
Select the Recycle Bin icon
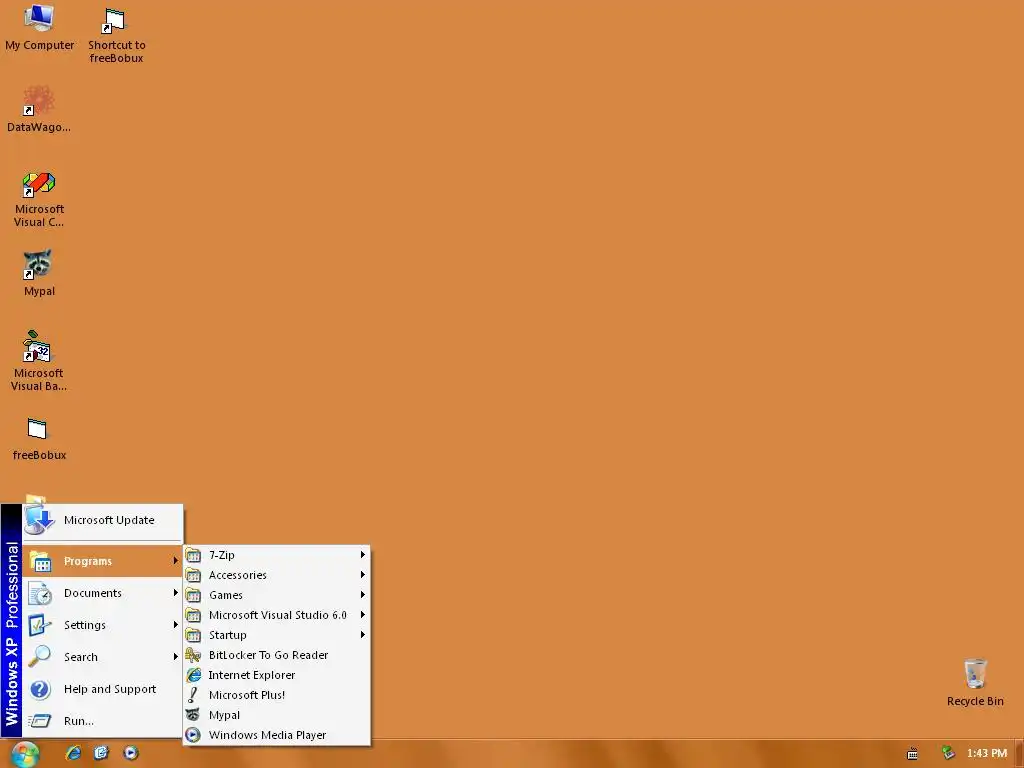[x=975, y=682]
